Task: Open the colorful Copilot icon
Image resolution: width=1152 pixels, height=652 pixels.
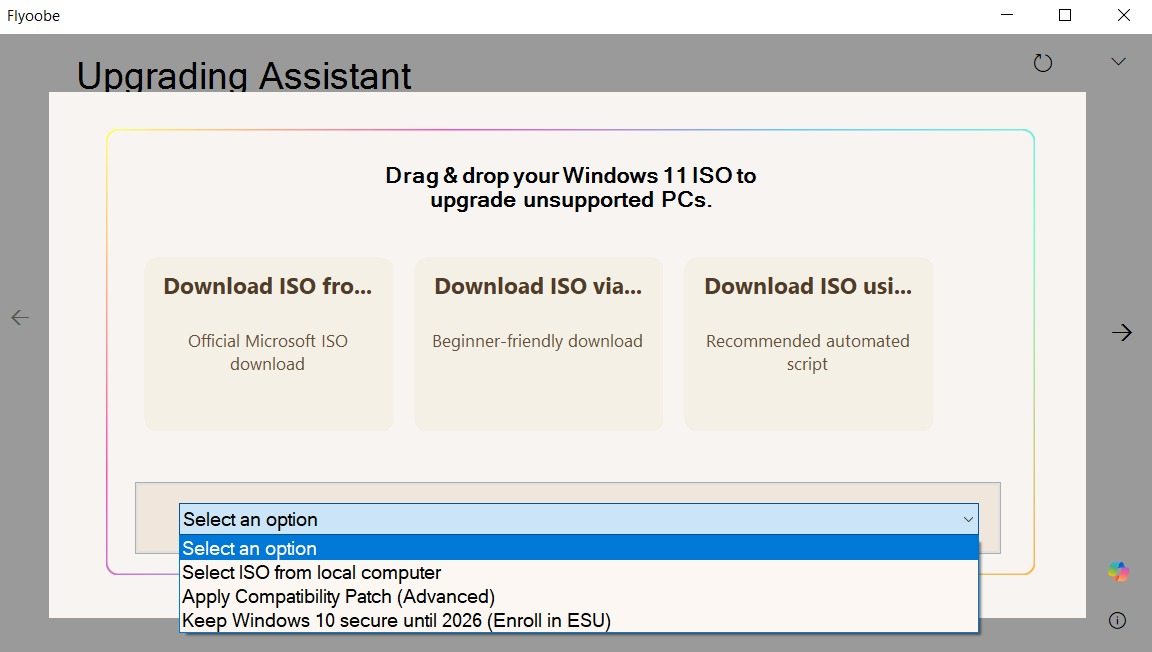Action: coord(1118,571)
